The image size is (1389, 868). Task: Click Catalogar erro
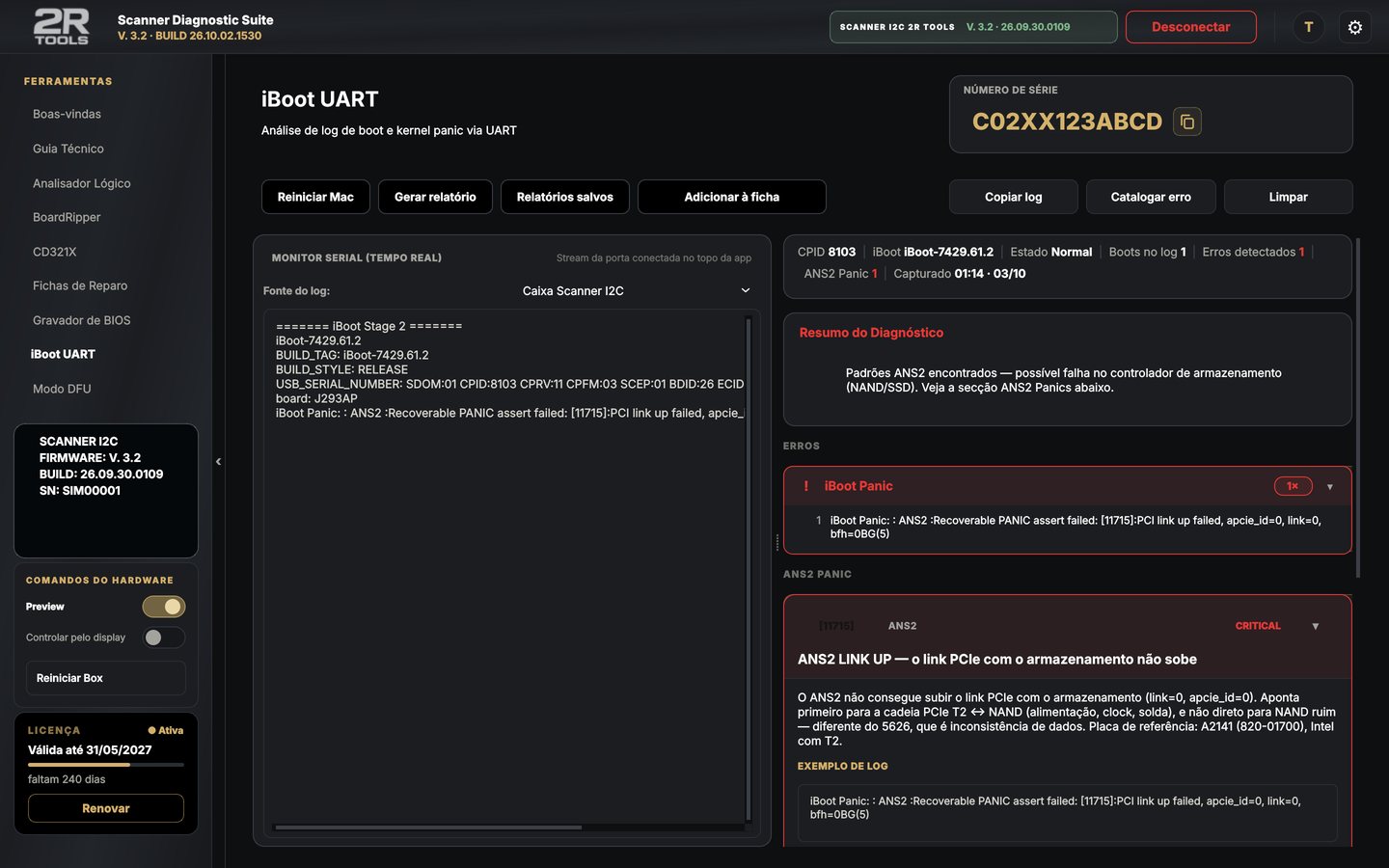[1151, 197]
